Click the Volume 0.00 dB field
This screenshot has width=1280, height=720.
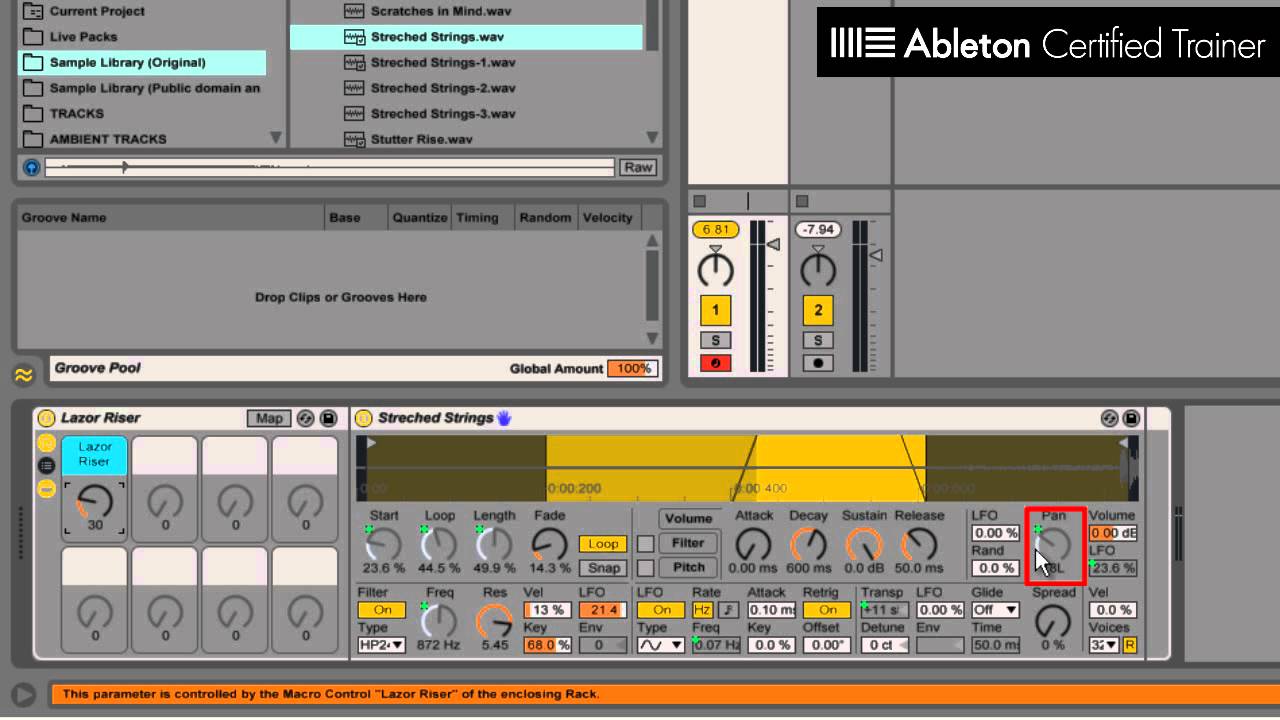pyautogui.click(x=1113, y=533)
